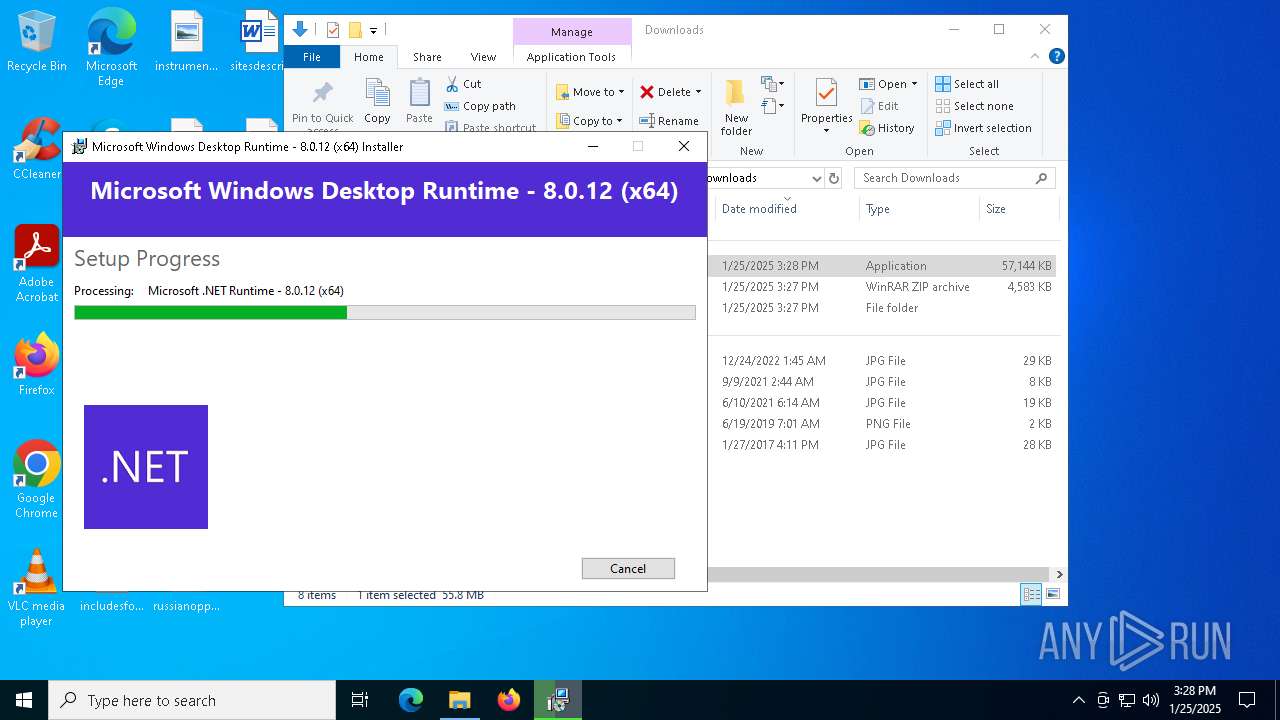Switch to the View ribbon tab
The height and width of the screenshot is (720, 1280).
(x=483, y=57)
